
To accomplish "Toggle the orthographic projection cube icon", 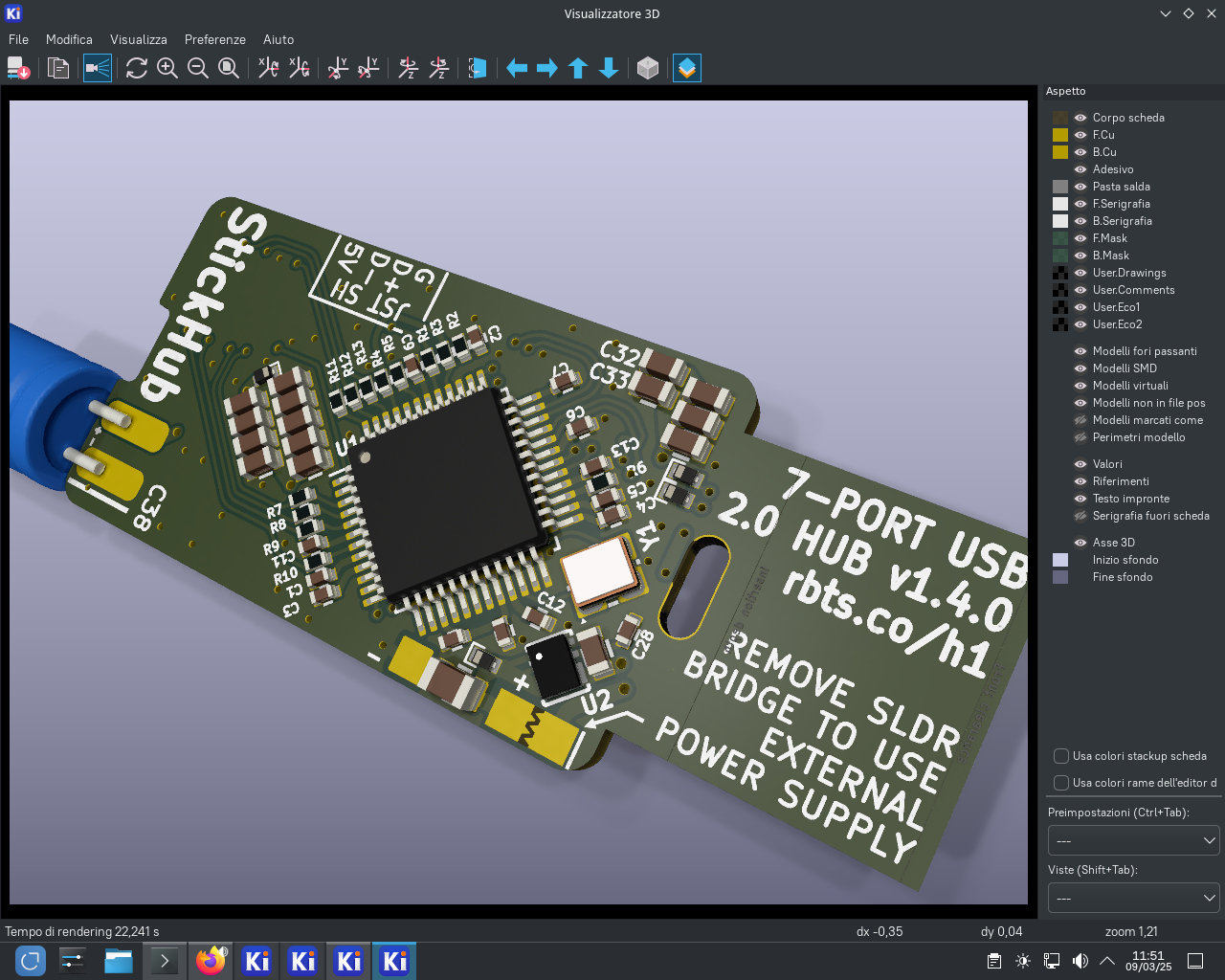I will coord(648,68).
